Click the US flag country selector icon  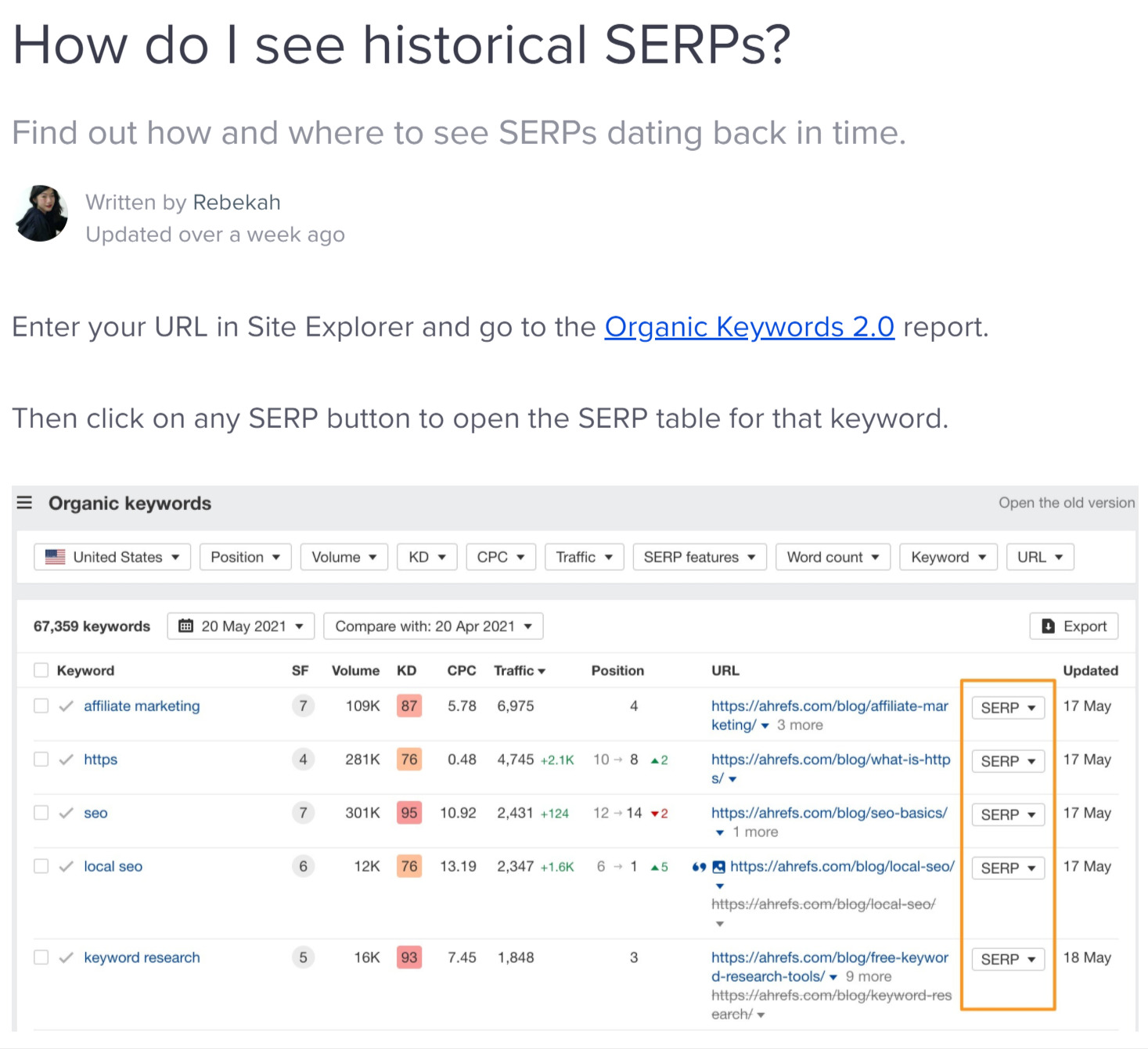[x=54, y=556]
